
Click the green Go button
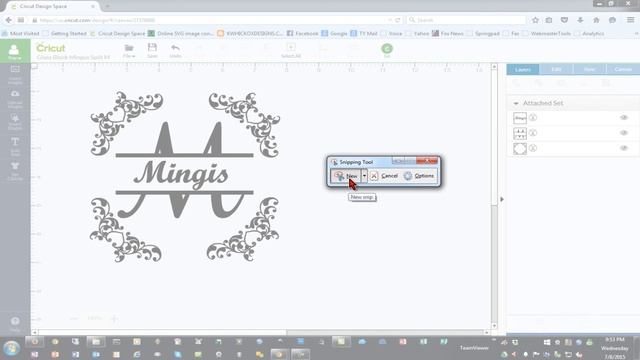pyautogui.click(x=387, y=50)
